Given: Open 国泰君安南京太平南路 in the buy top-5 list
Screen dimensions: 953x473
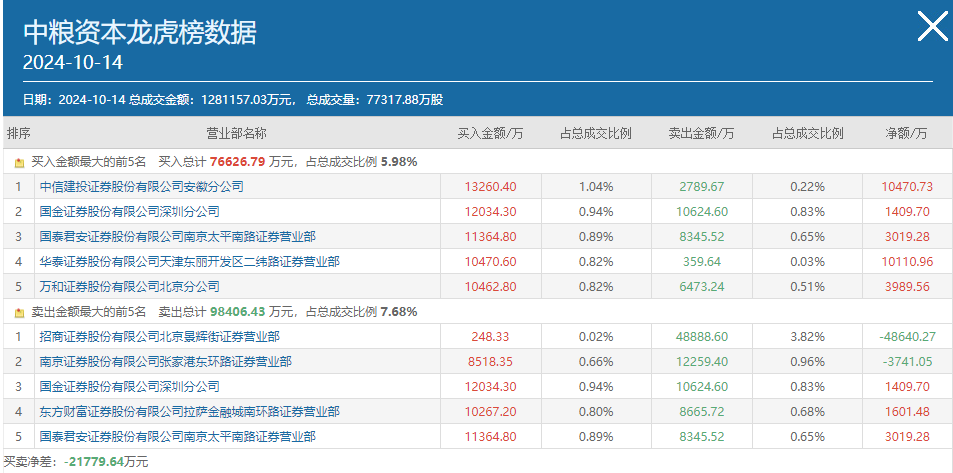Looking at the screenshot, I should pyautogui.click(x=177, y=236).
